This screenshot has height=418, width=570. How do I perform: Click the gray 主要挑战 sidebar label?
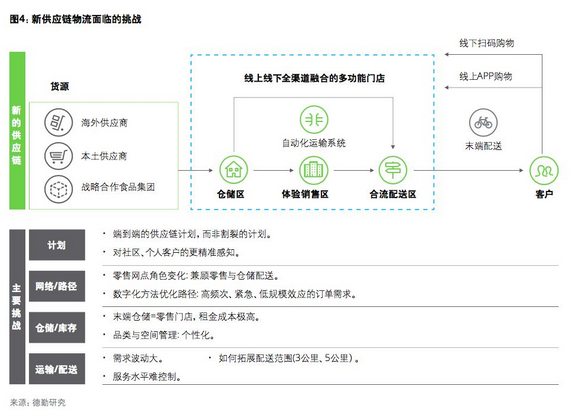click(17, 306)
